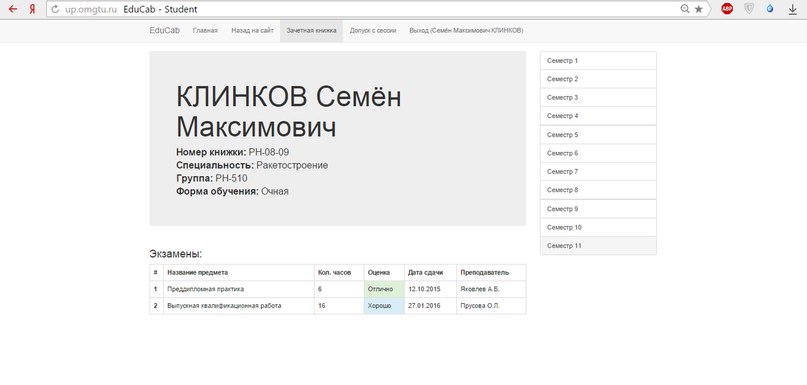Click the date 27.01.2016
This screenshot has height=385, width=807.
coord(425,306)
